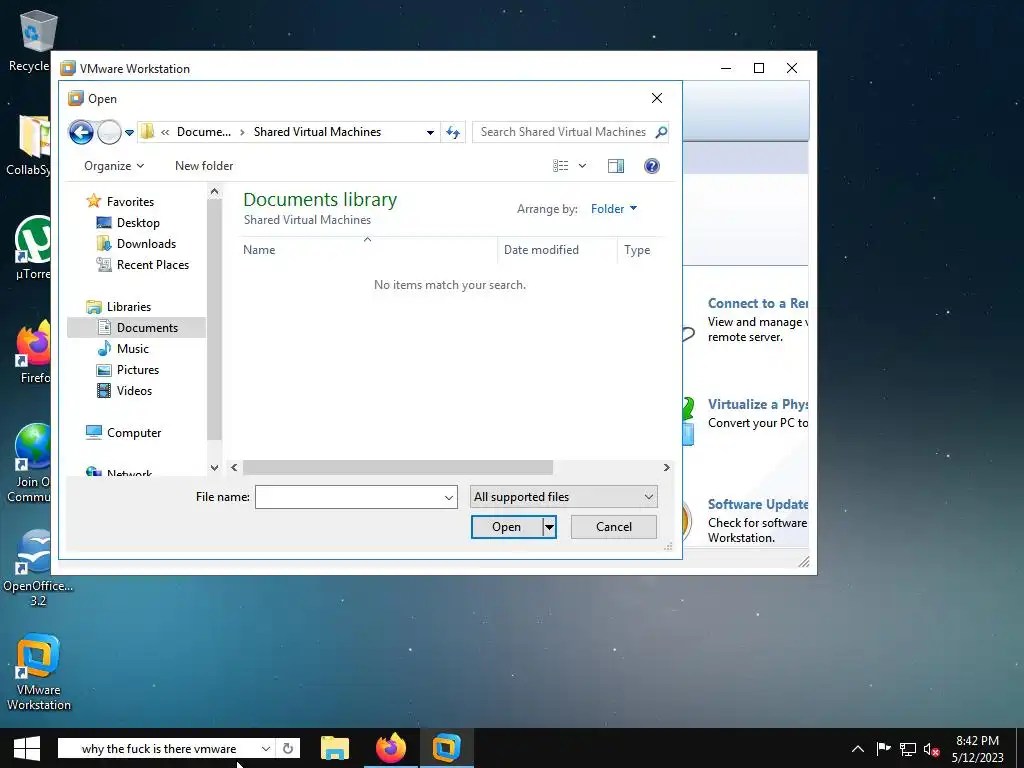Close the Open dialog with X
The width and height of the screenshot is (1024, 768).
tap(657, 98)
